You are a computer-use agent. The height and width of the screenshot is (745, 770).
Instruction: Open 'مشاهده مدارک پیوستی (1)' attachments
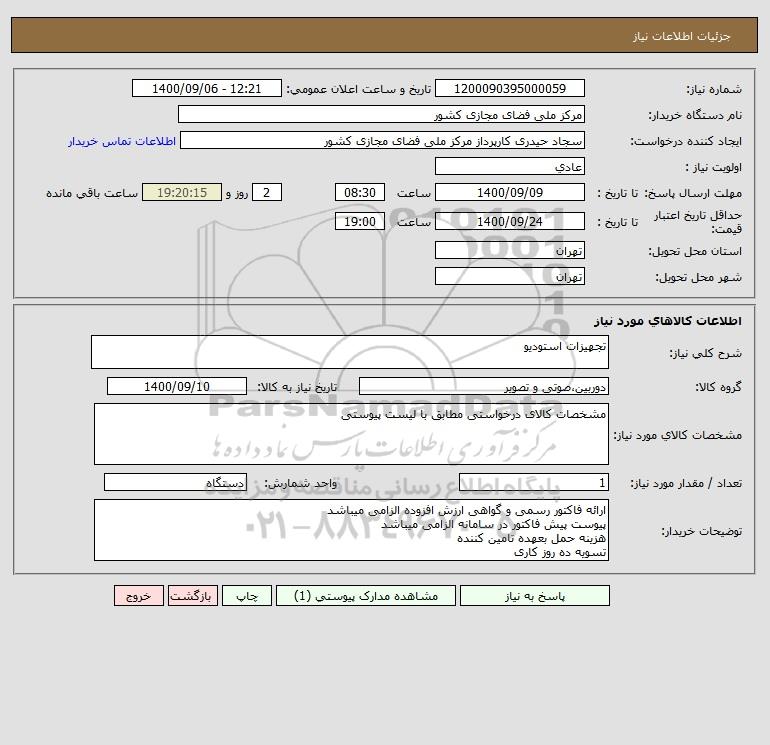click(366, 596)
